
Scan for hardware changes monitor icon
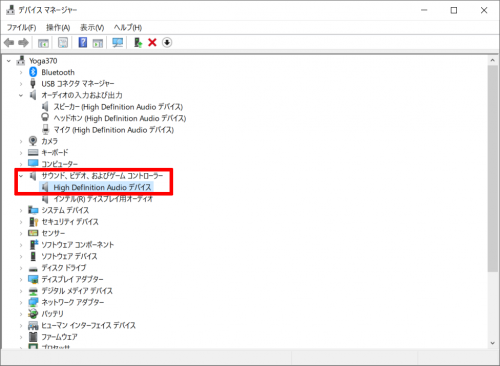pos(117,43)
